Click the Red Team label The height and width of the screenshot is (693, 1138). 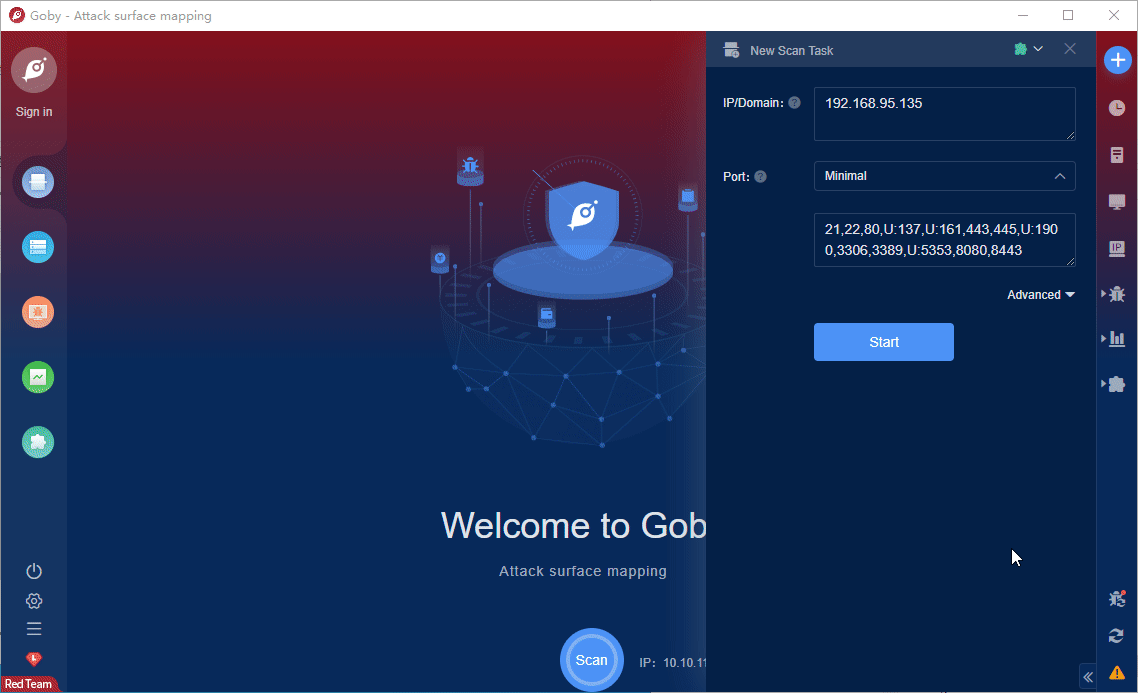(28, 684)
